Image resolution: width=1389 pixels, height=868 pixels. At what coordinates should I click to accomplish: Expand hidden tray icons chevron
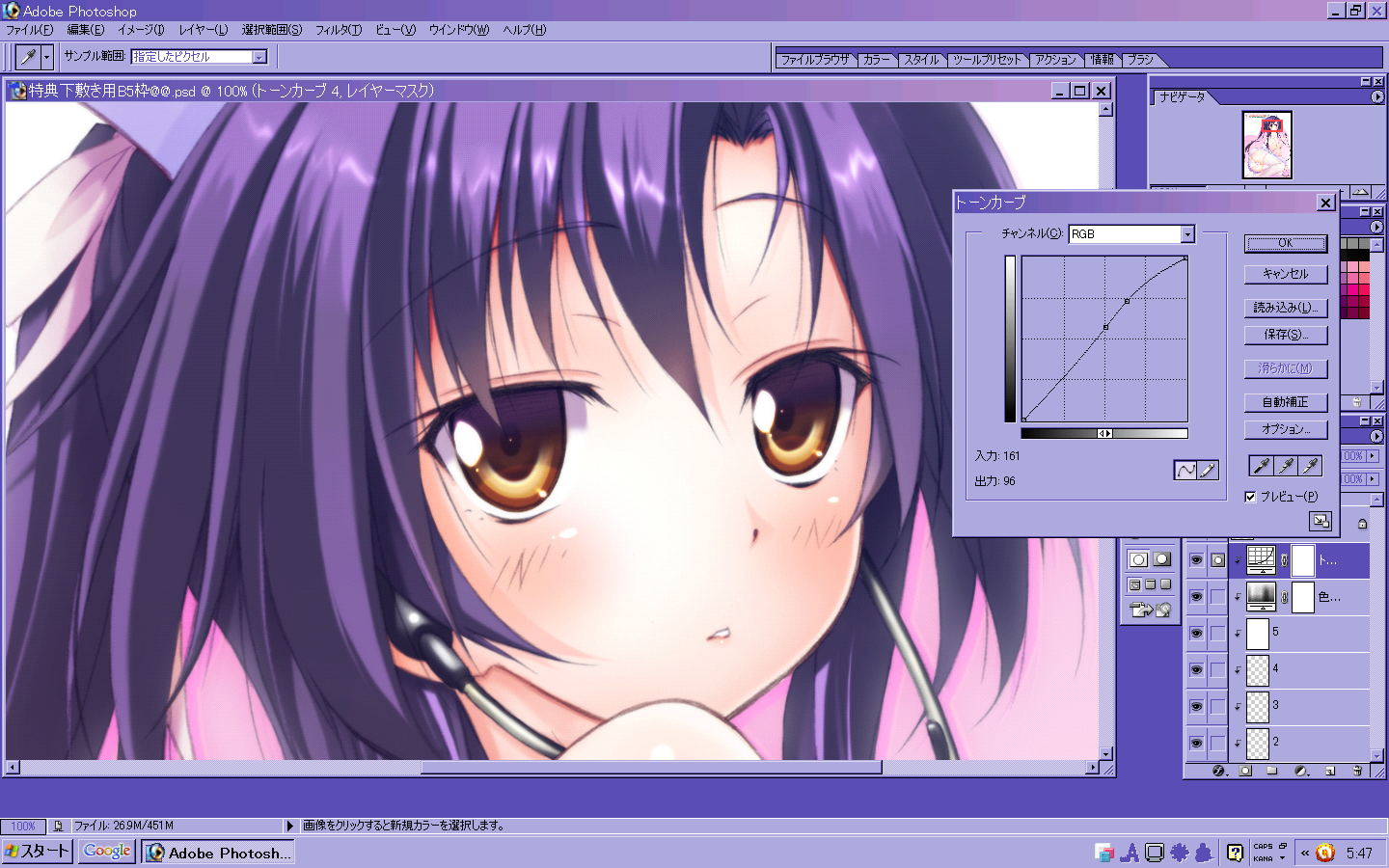point(1304,853)
